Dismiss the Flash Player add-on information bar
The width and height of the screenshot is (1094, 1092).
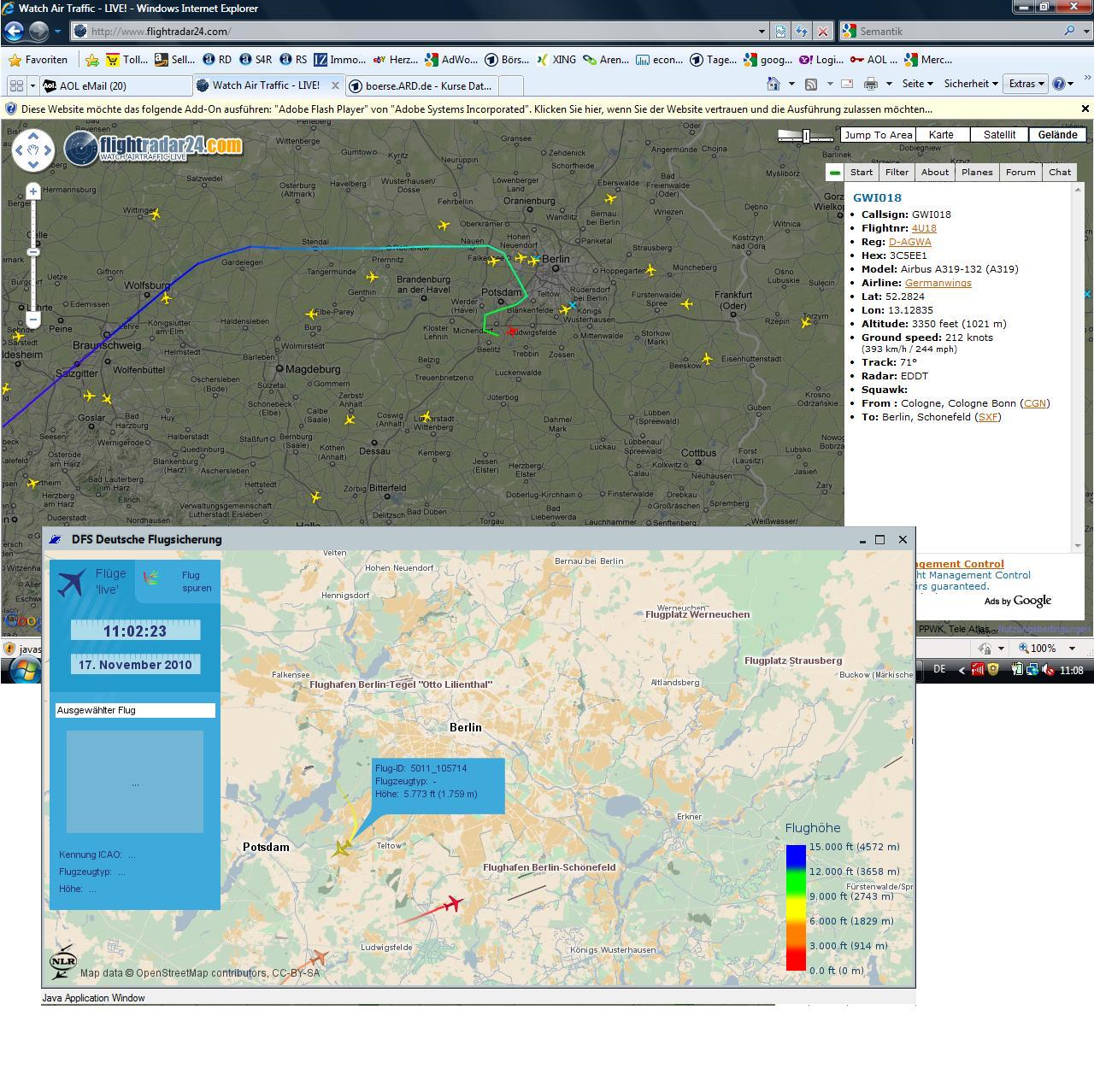(1085, 109)
